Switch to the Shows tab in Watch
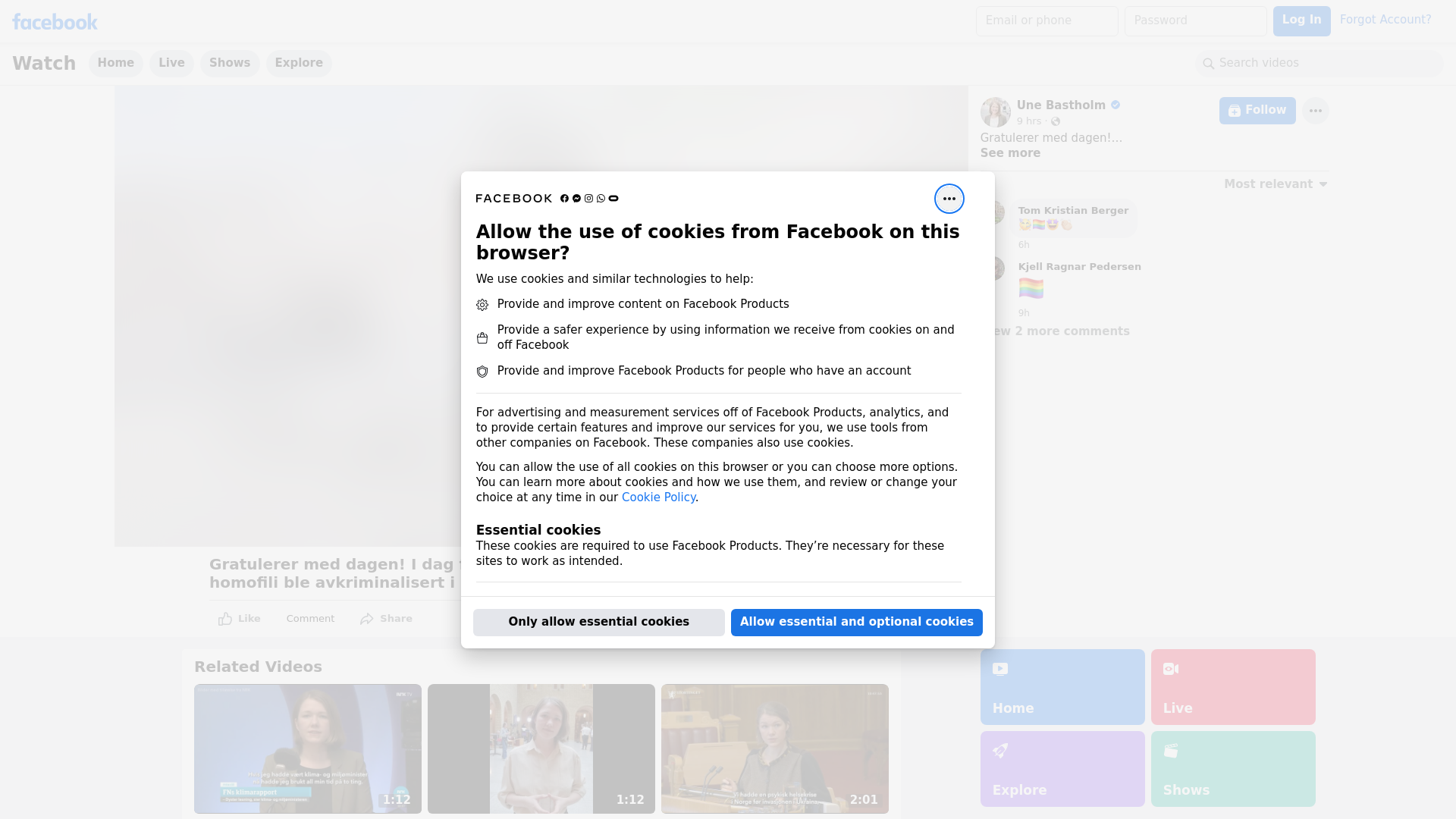 click(x=230, y=63)
